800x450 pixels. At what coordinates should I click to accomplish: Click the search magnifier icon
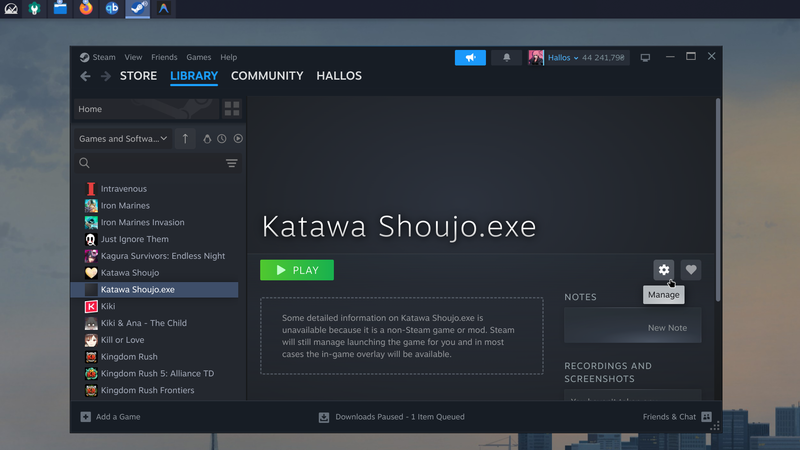(x=84, y=163)
